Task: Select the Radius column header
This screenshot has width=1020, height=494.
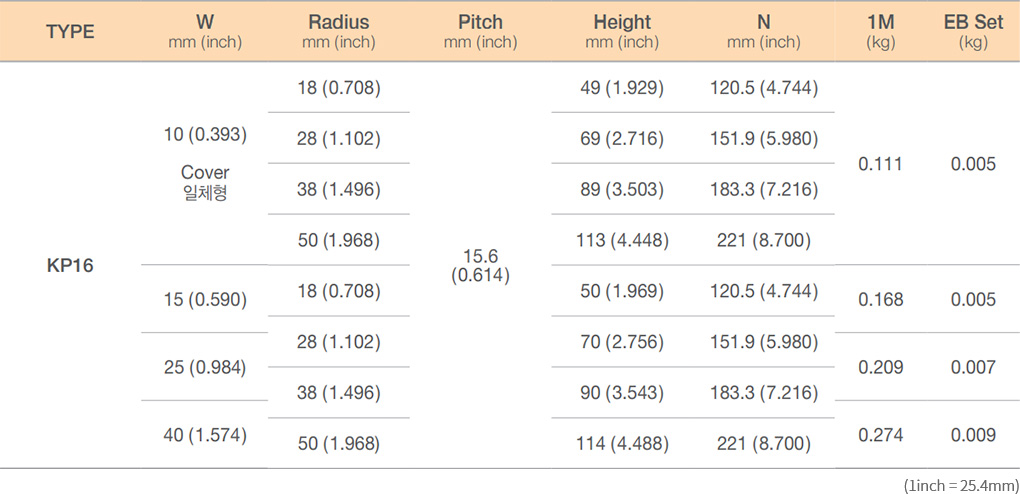Action: coord(338,31)
